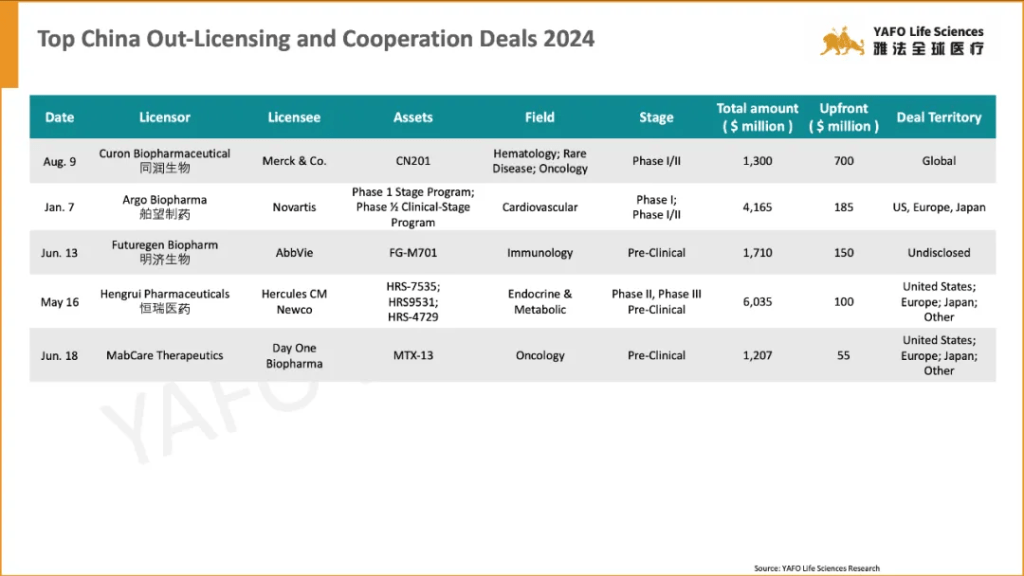
Task: Click the Merck & Co. licensee cell
Action: pos(294,161)
